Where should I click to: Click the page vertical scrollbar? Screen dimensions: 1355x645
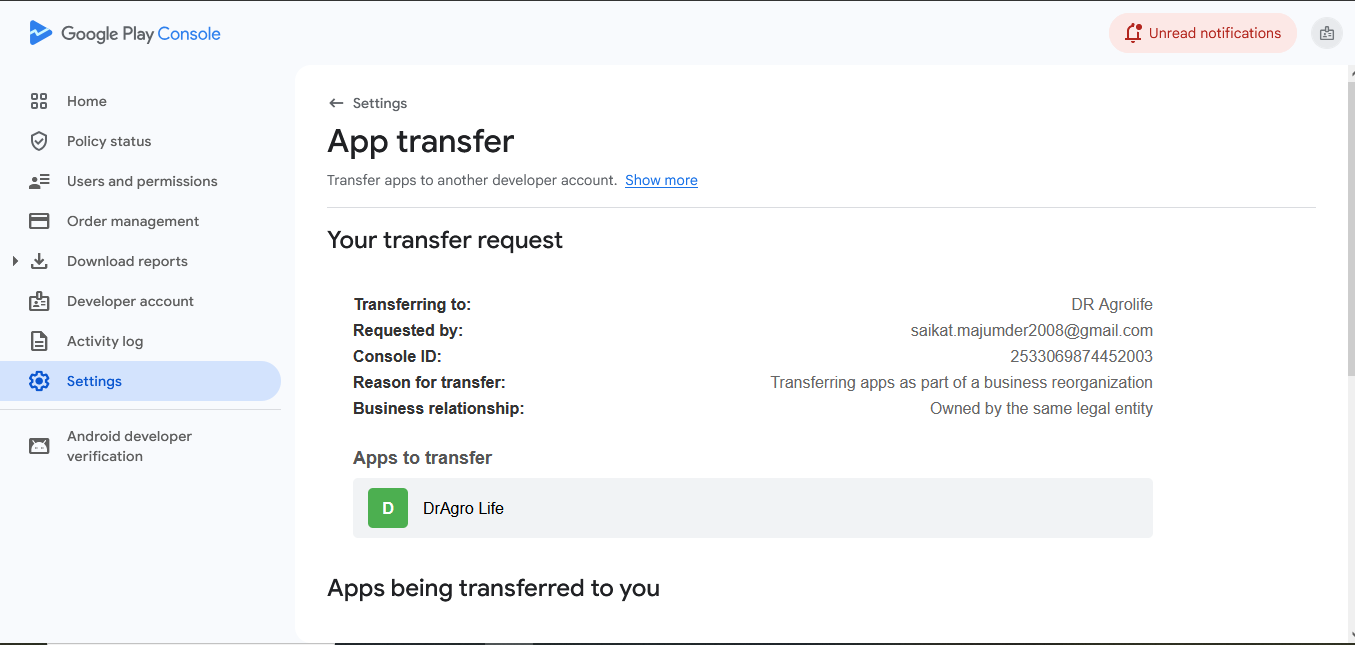click(x=1349, y=220)
